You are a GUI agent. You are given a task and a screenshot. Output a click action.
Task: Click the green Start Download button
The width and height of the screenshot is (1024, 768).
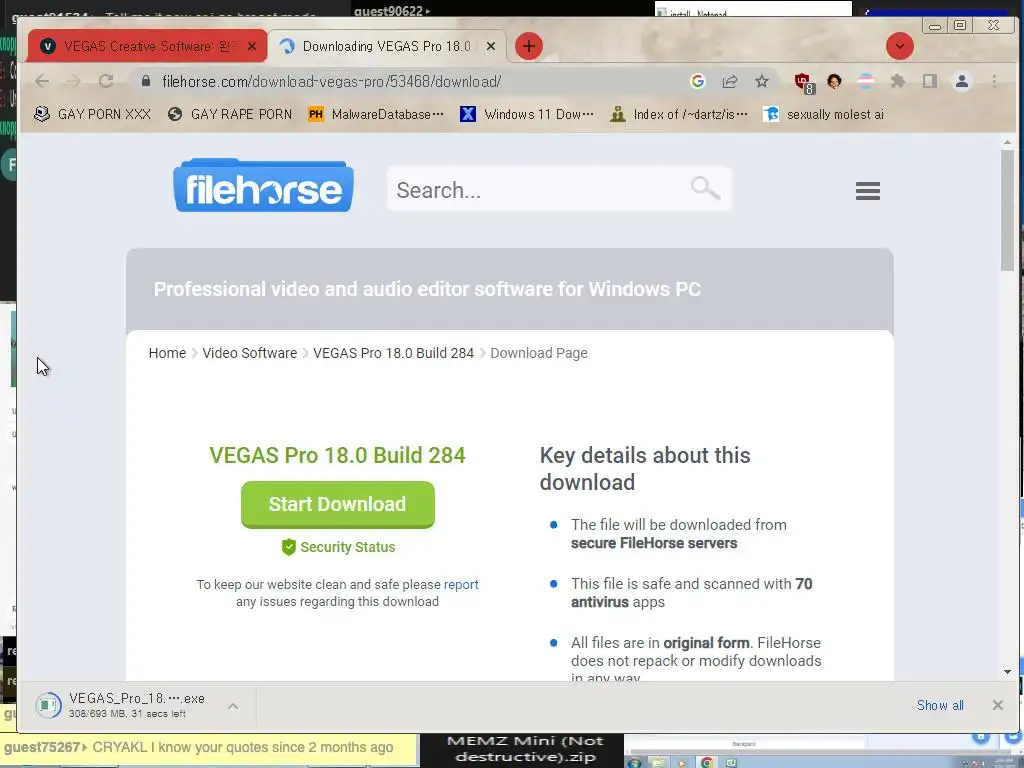338,504
